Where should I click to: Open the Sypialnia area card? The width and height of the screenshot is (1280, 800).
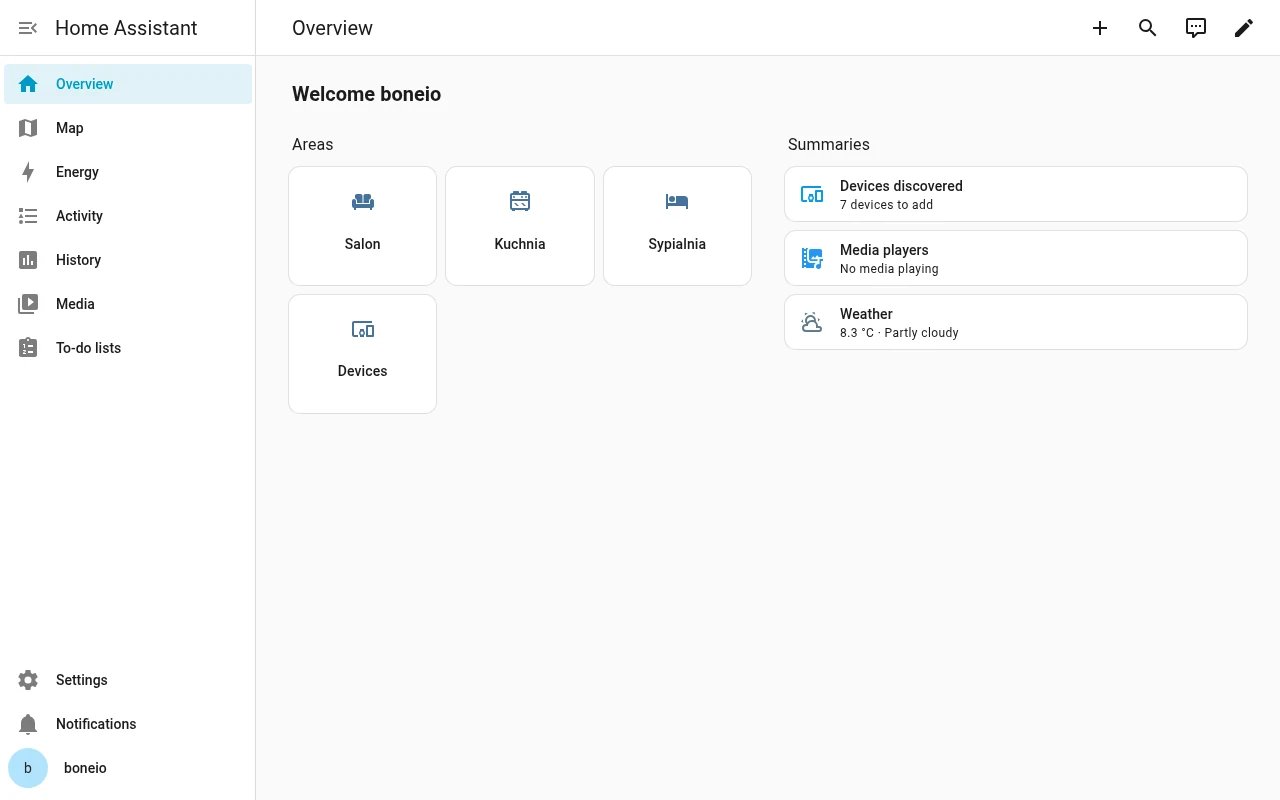677,226
